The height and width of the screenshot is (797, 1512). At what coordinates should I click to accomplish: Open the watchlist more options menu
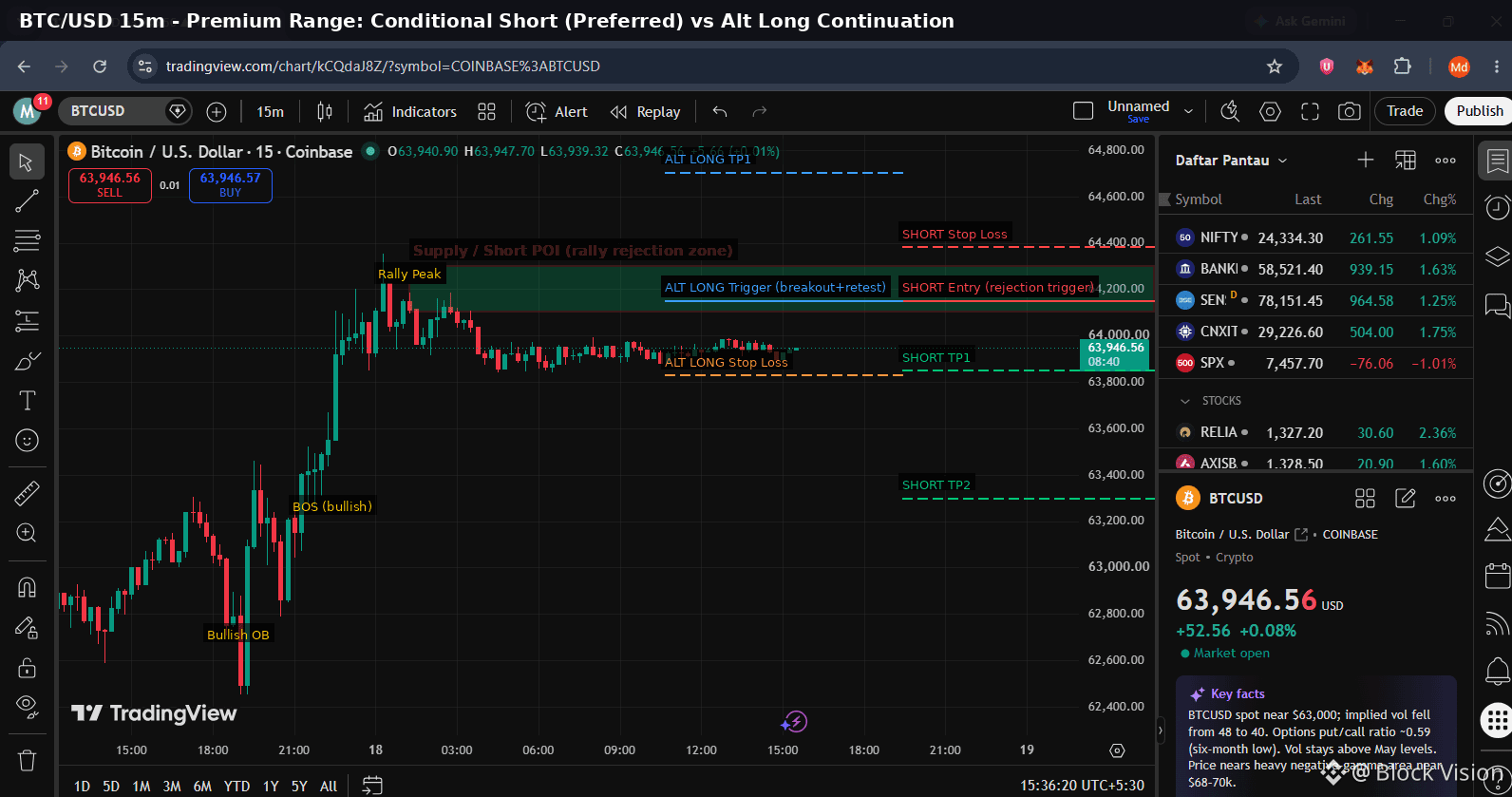point(1446,161)
